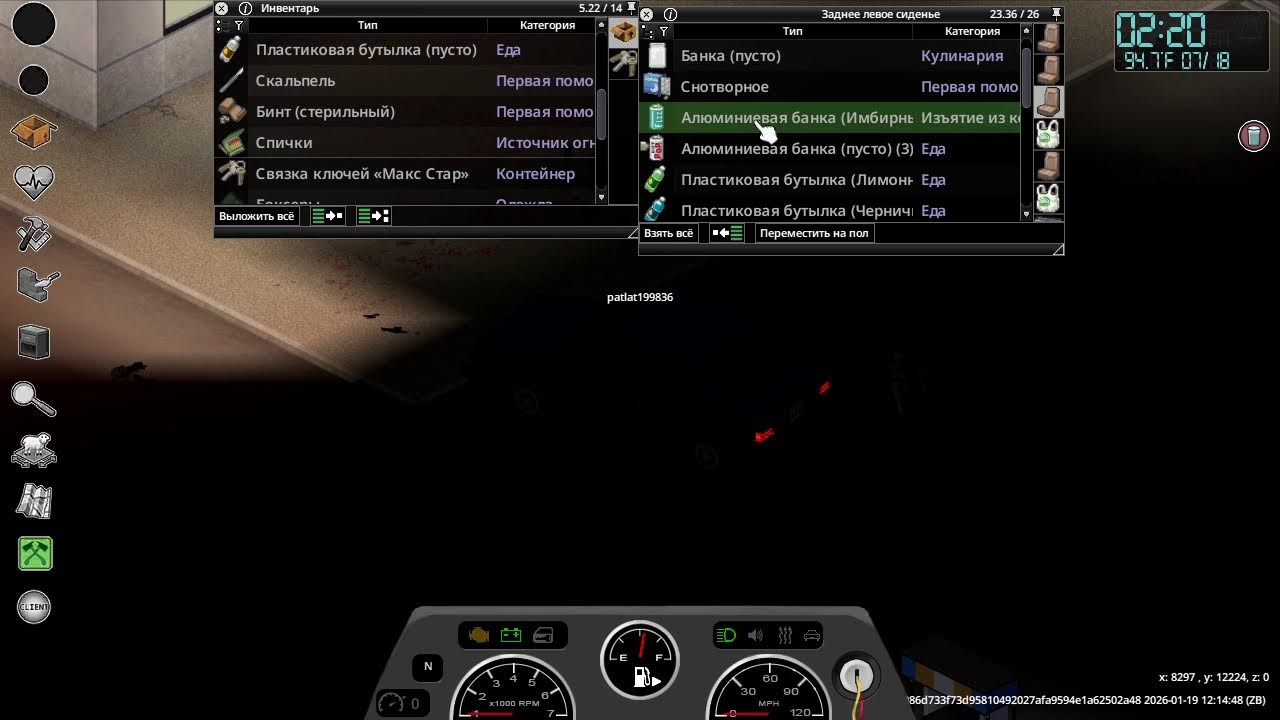This screenshot has height=720, width=1280.
Task: Click expand/collapse all icon in seat window header
Action: click(647, 31)
